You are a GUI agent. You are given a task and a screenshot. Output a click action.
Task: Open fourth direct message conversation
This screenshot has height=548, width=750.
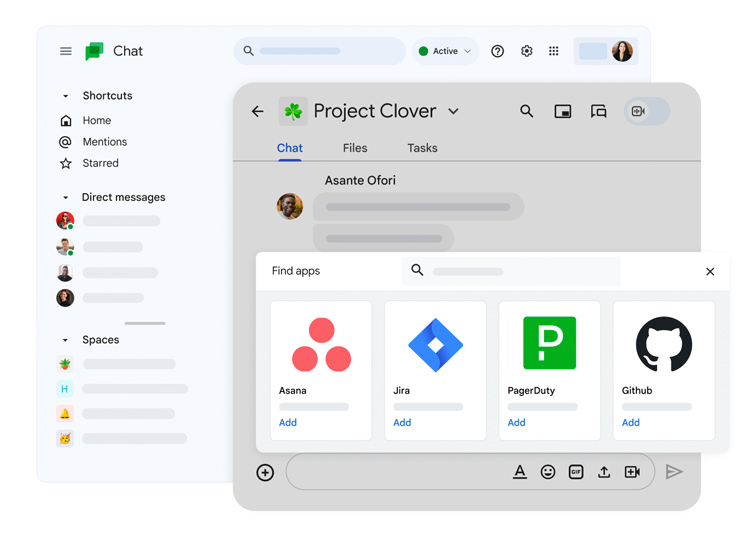tap(100, 298)
